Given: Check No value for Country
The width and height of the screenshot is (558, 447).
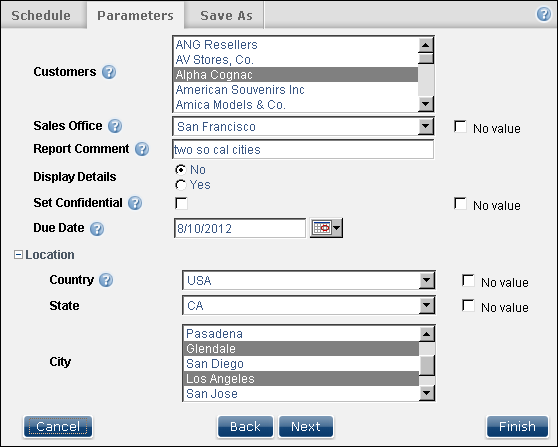Looking at the screenshot, I should coord(468,280).
